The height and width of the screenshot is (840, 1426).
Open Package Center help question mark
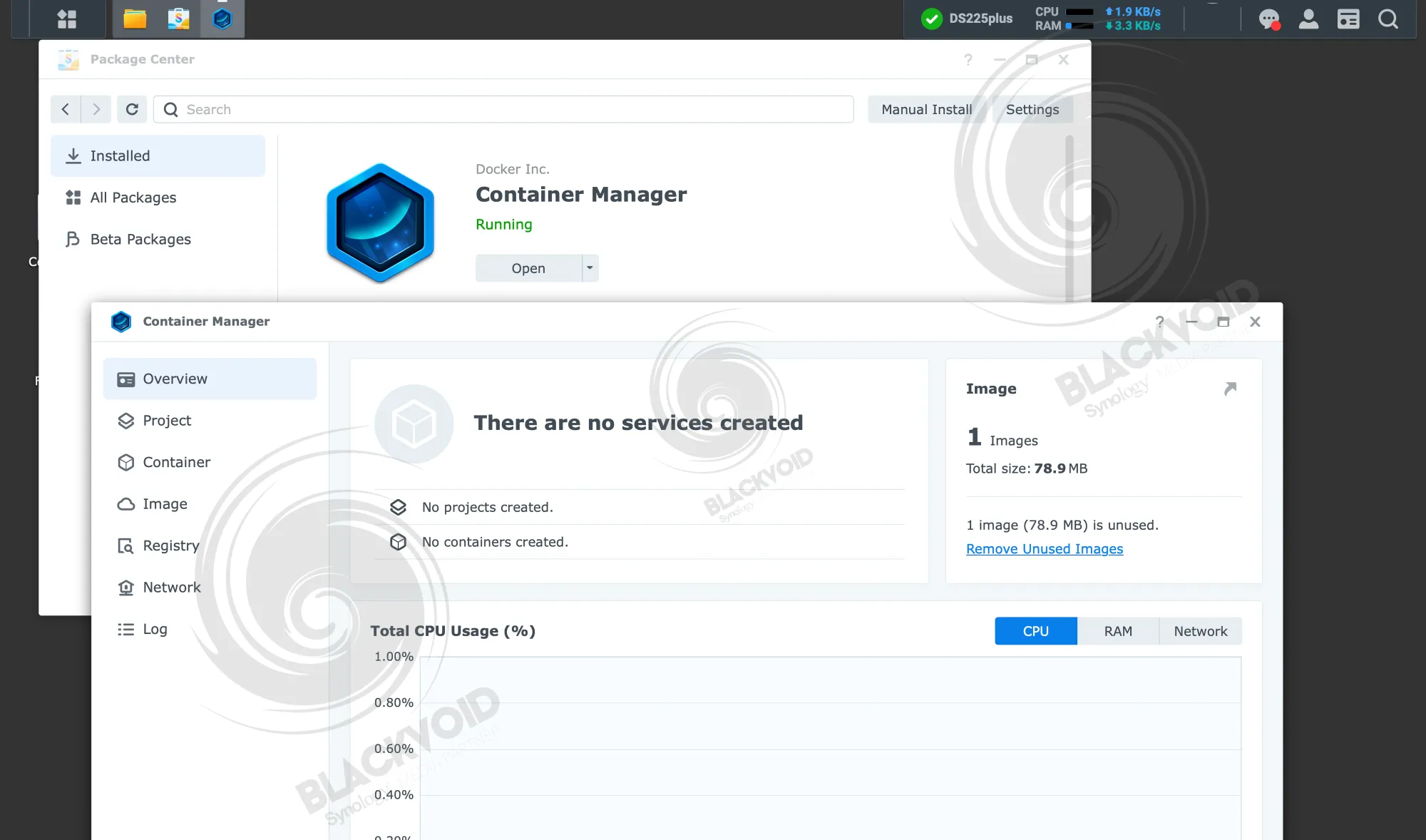coord(968,60)
